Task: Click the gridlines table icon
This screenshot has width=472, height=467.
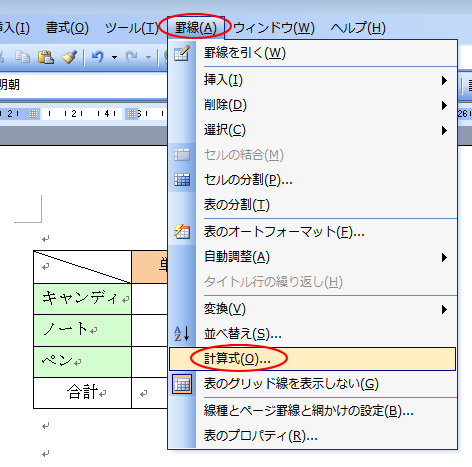Action: tap(182, 384)
